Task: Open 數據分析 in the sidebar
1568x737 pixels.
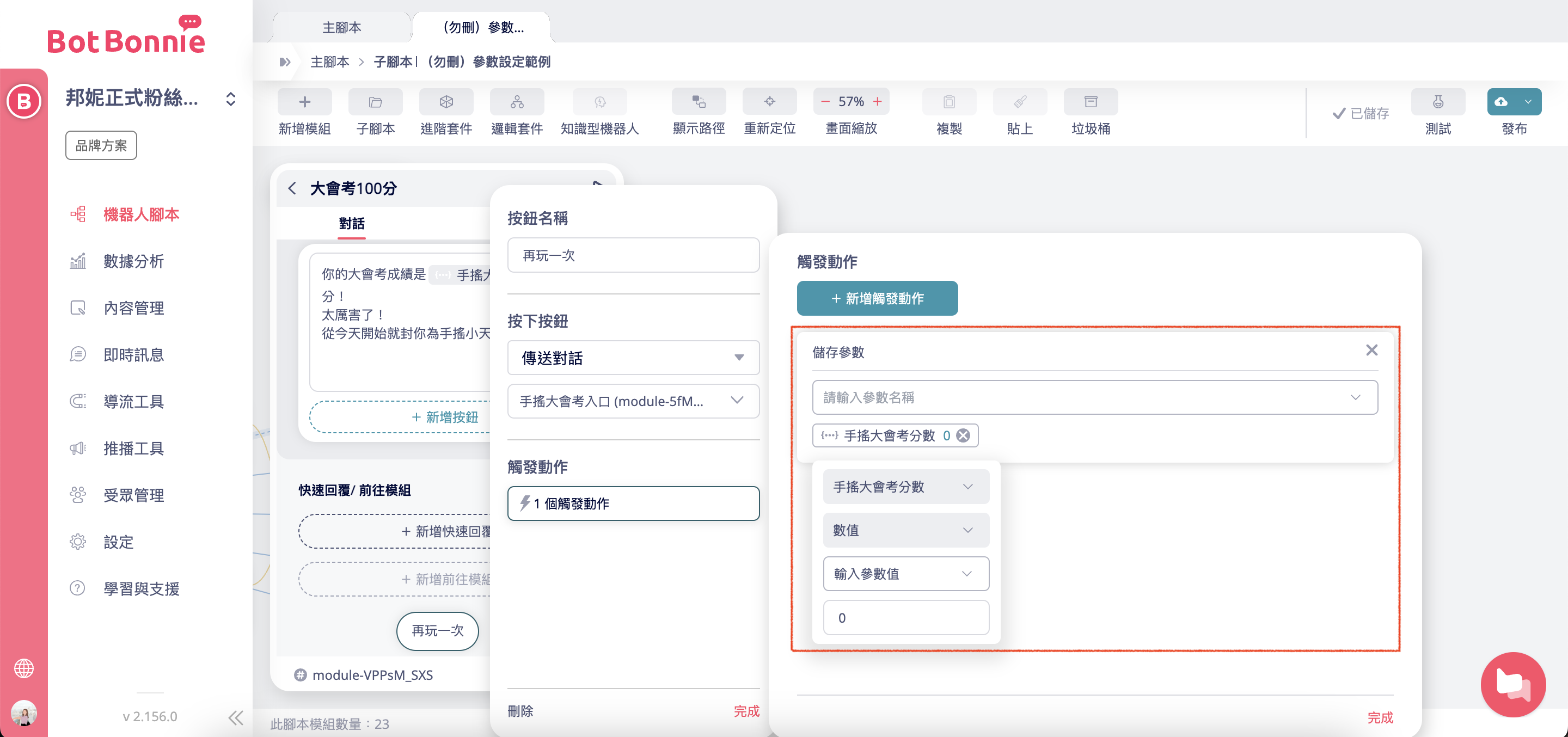Action: pos(133,261)
